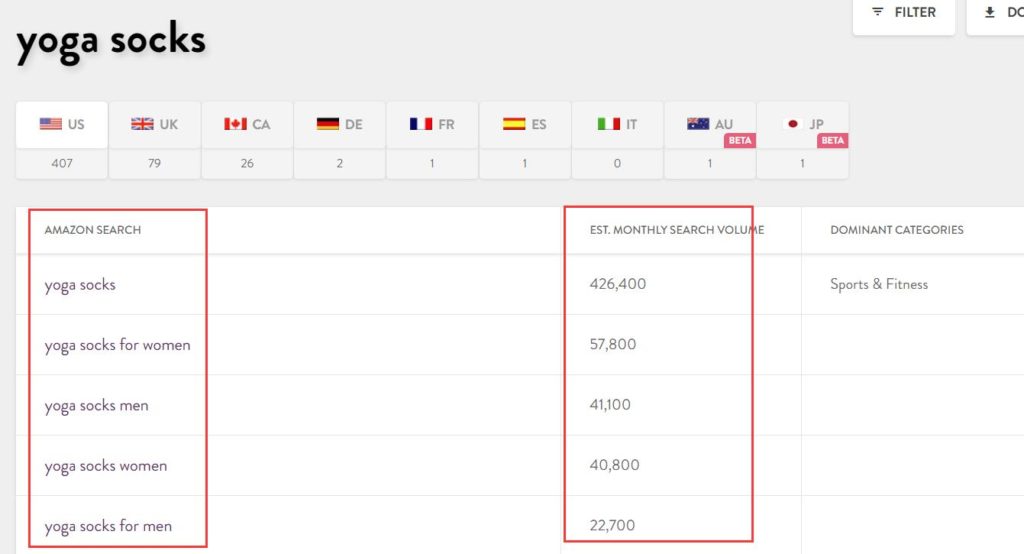Click the Dominant Categories column header
Viewport: 1024px width, 554px height.
point(897,230)
